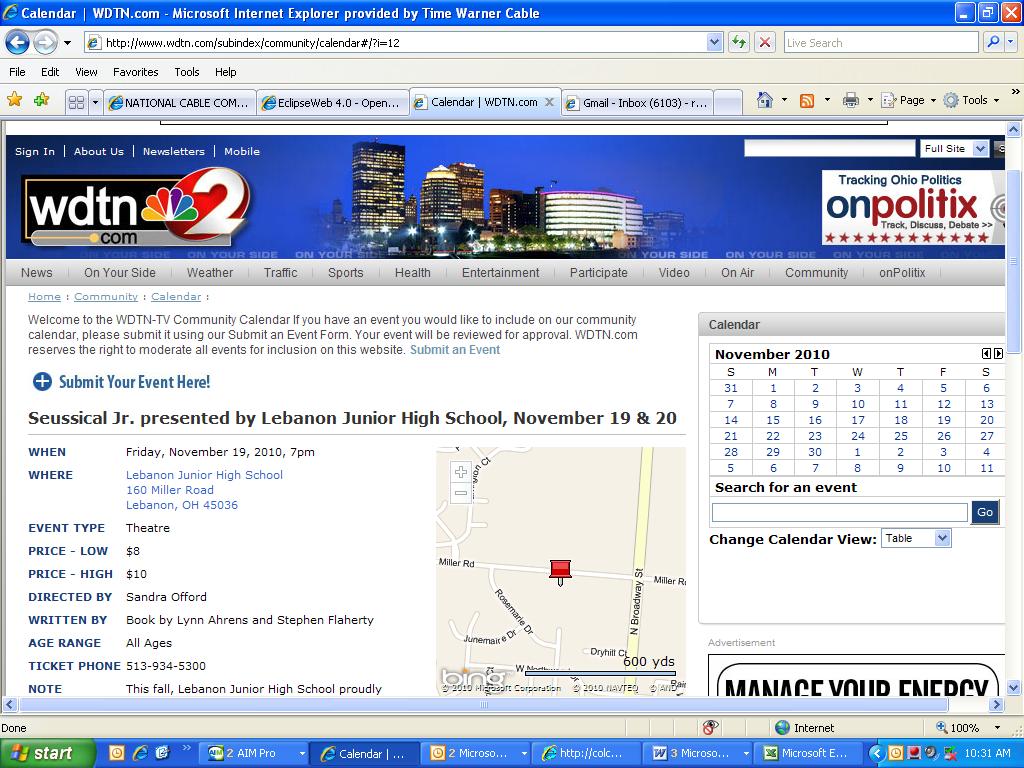Image resolution: width=1024 pixels, height=768 pixels.
Task: Open the zoom level 100% dropdown
Action: (x=997, y=728)
